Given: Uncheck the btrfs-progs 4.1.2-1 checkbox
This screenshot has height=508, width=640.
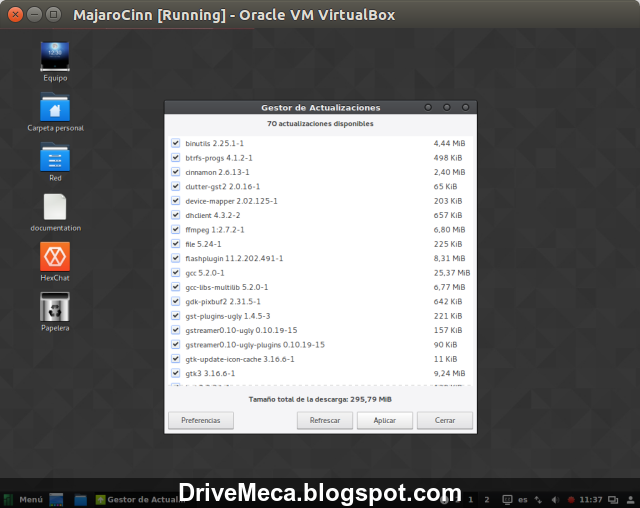Looking at the screenshot, I should tap(176, 158).
